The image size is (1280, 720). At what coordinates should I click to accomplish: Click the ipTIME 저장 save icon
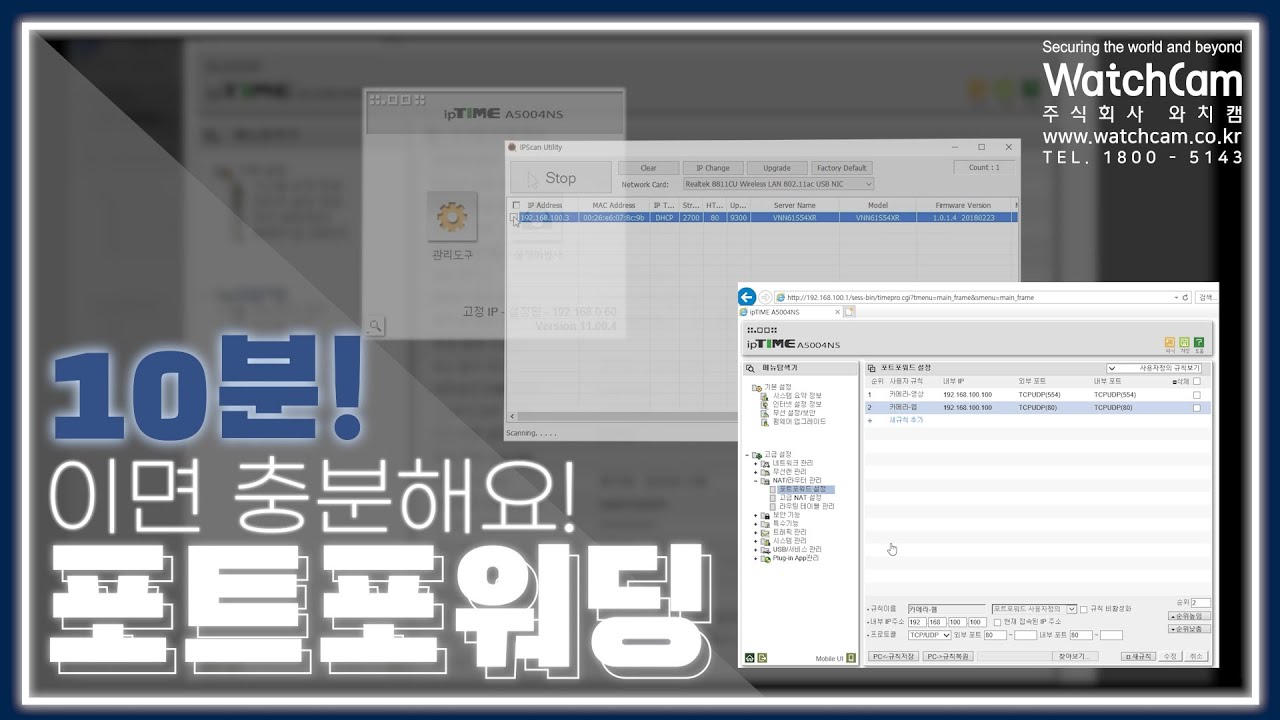[x=1184, y=342]
